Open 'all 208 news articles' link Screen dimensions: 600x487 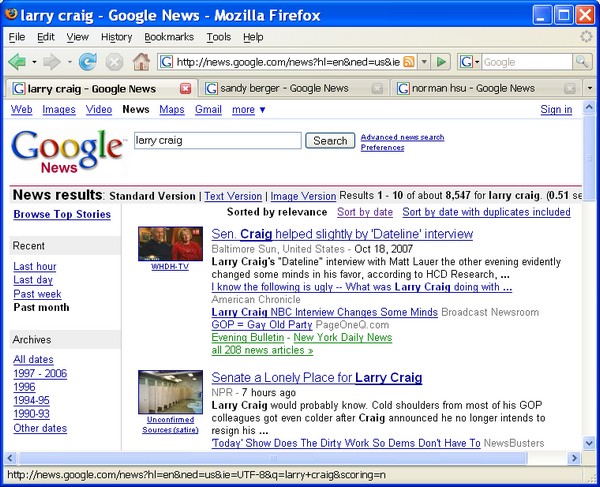click(262, 350)
